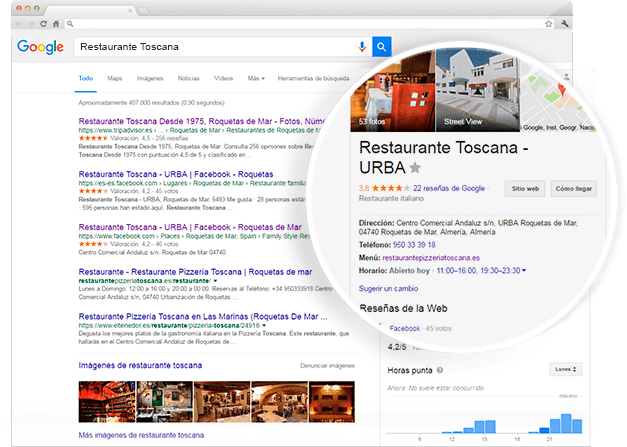The image size is (627, 447).
Task: Open the 22 reseñas de Google link
Action: tap(448, 188)
